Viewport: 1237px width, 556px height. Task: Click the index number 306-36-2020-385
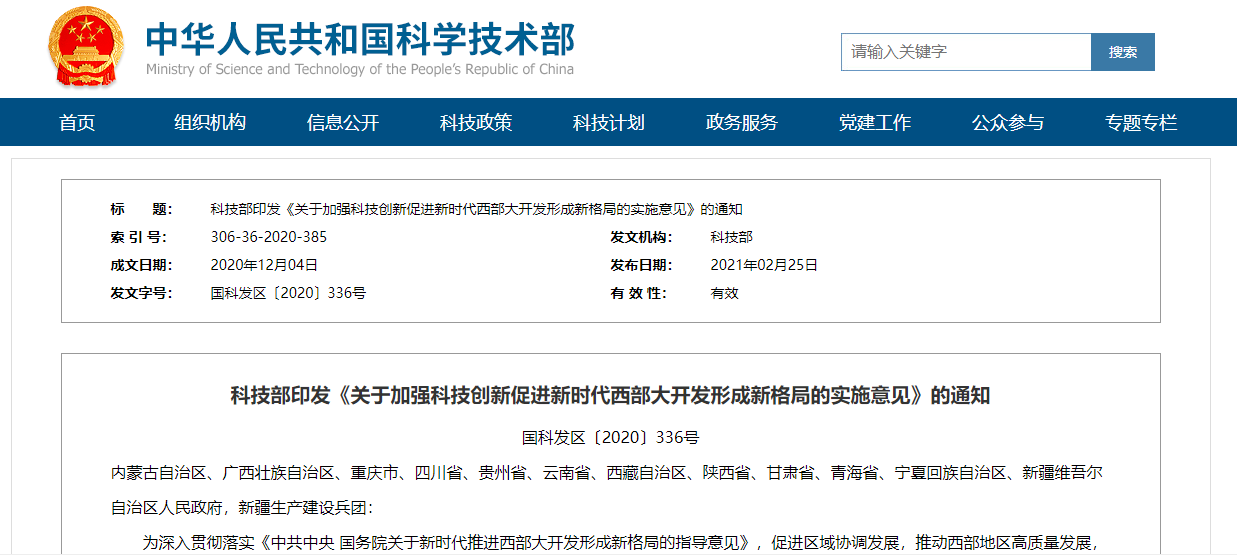(x=269, y=238)
